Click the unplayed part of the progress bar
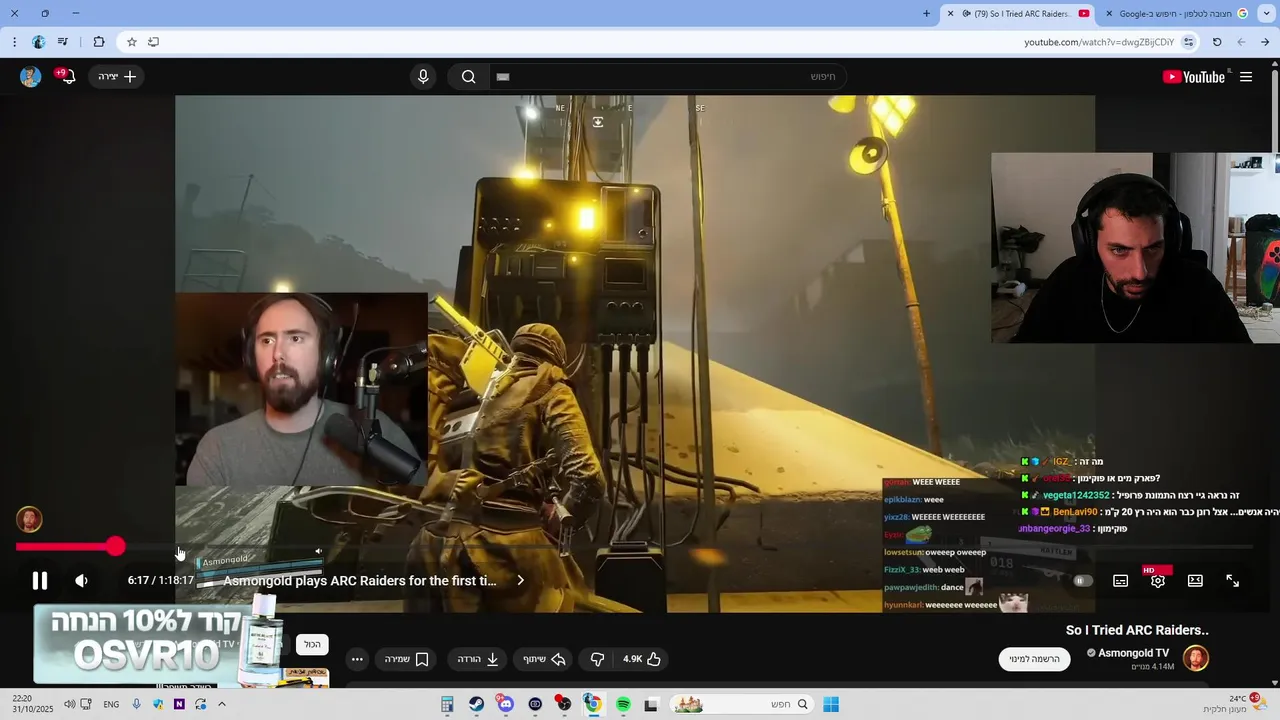1280x720 pixels. [x=690, y=546]
